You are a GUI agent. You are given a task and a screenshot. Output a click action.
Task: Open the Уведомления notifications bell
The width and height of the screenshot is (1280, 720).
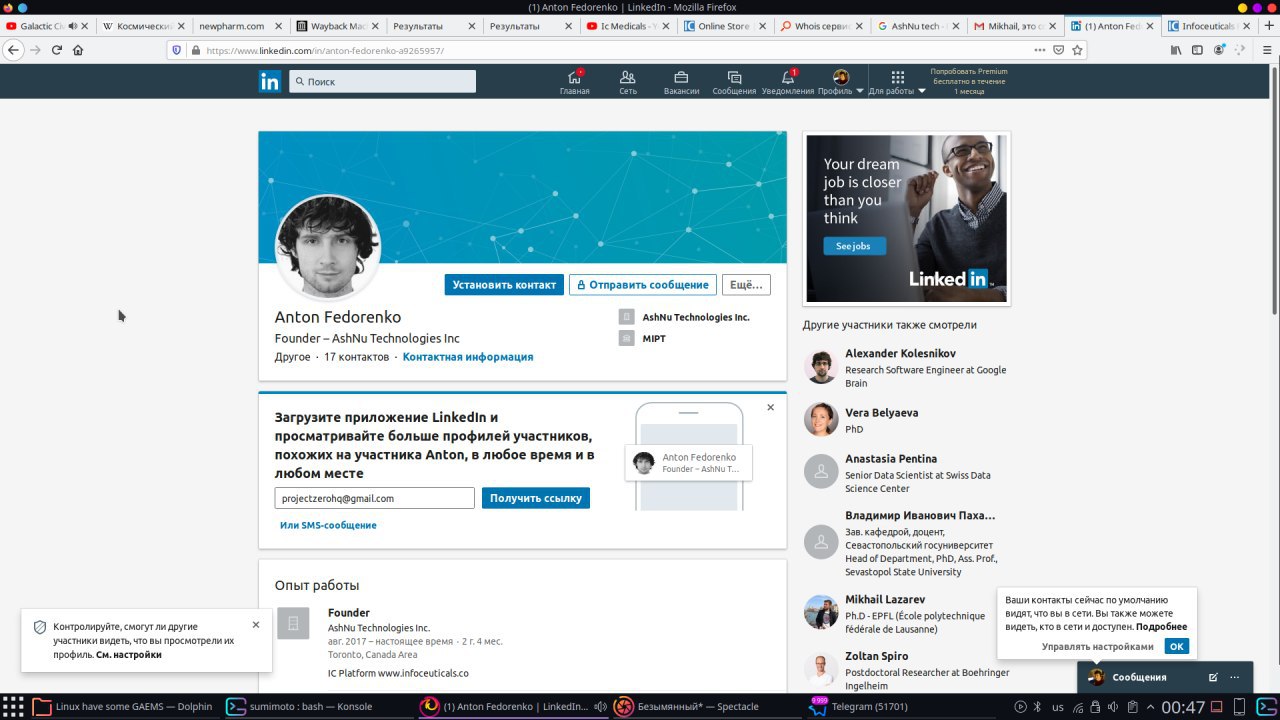788,82
